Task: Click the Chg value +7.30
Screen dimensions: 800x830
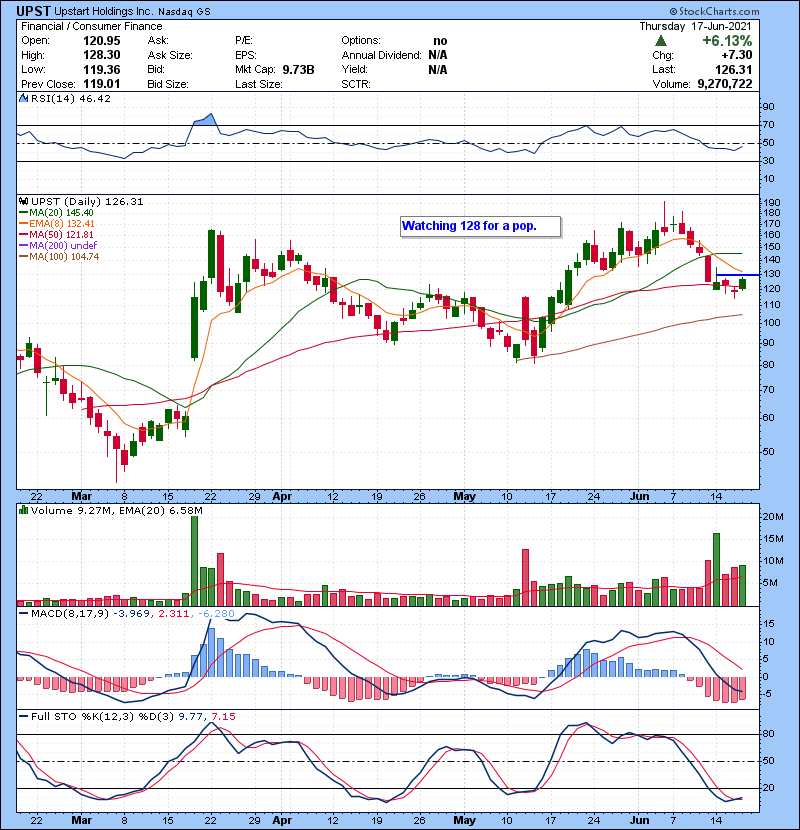Action: tap(736, 55)
